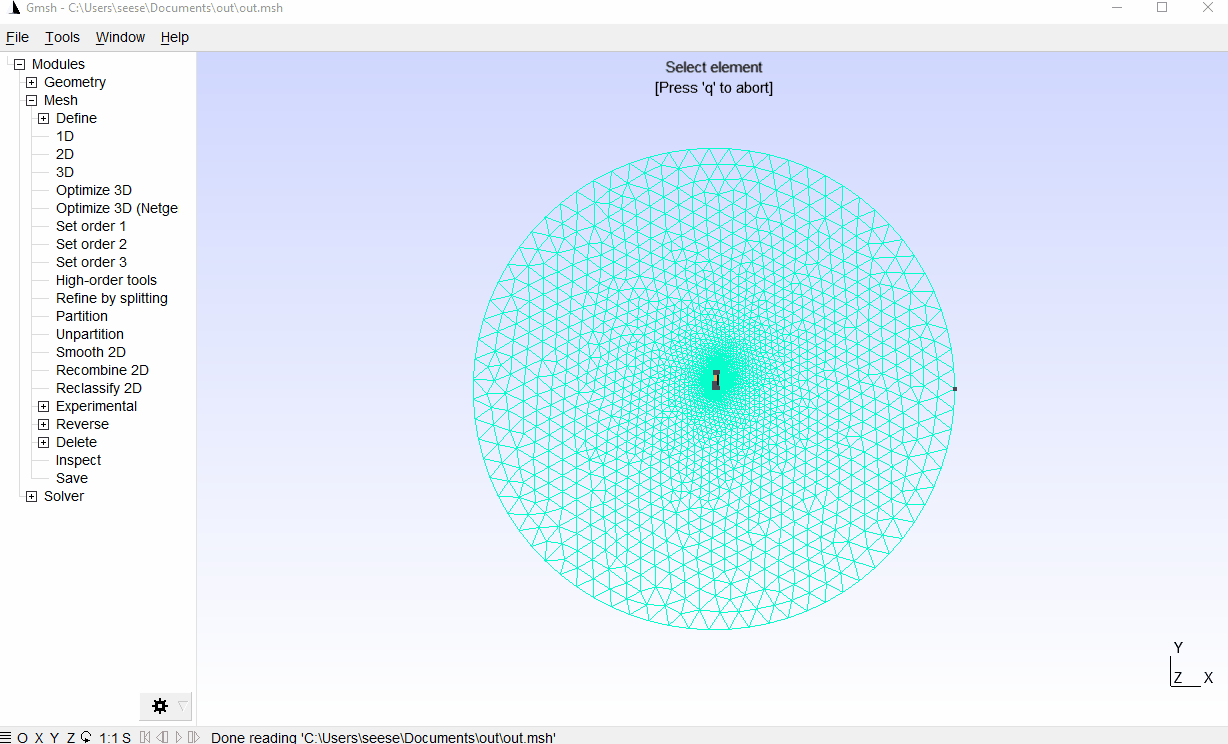Set view along X axis in status bar

coord(39,738)
